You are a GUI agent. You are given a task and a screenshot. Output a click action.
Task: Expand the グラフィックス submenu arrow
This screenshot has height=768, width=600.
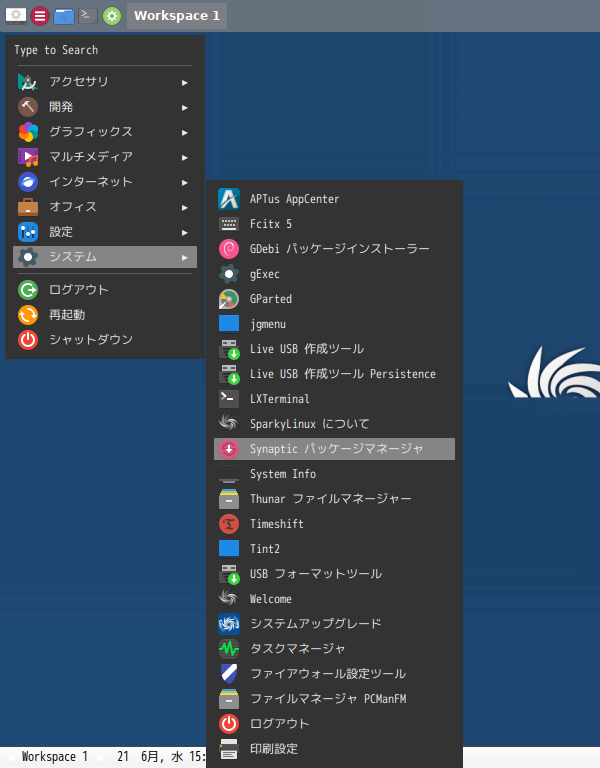click(x=184, y=132)
